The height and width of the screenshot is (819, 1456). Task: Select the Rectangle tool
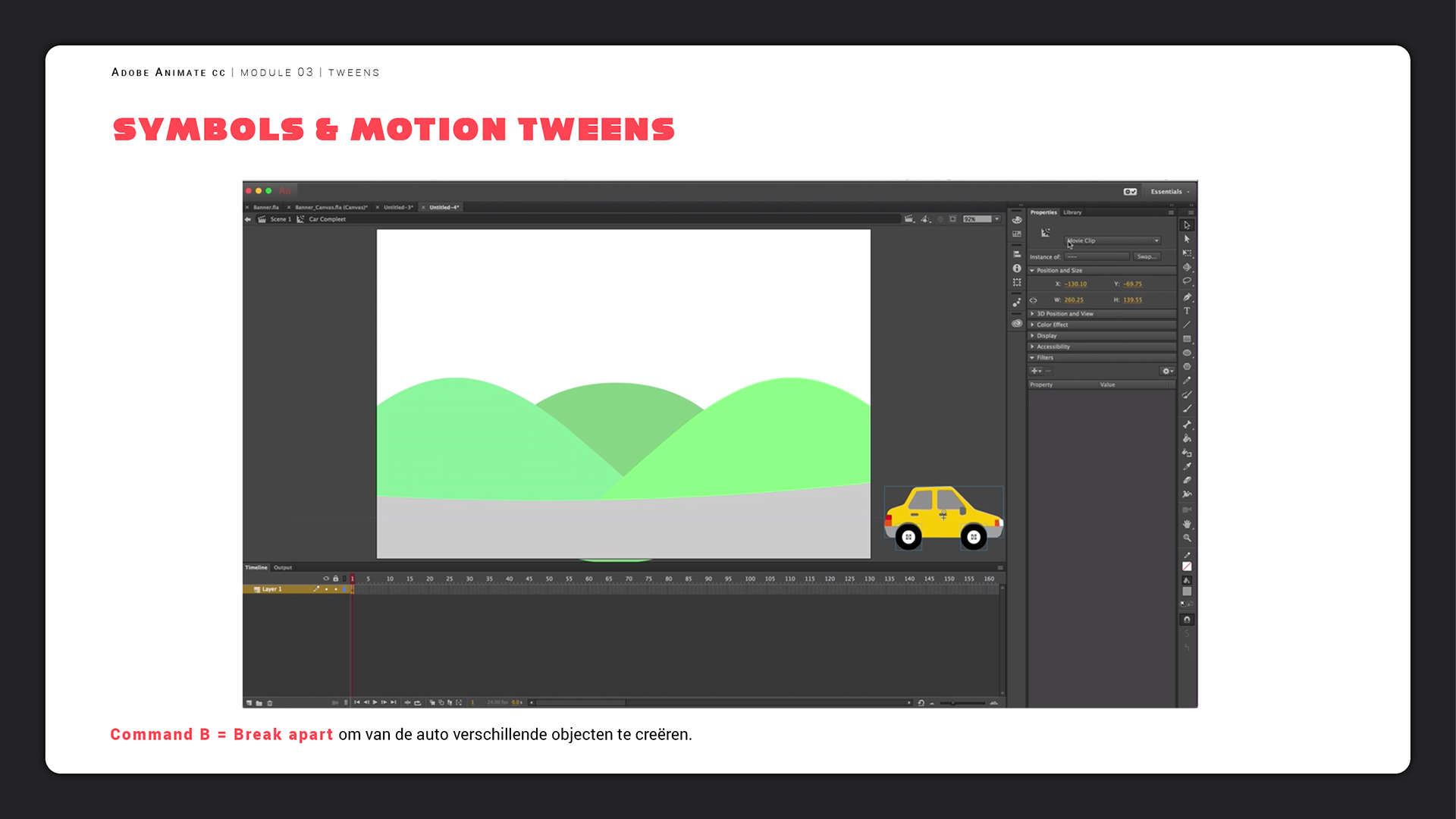point(1187,339)
